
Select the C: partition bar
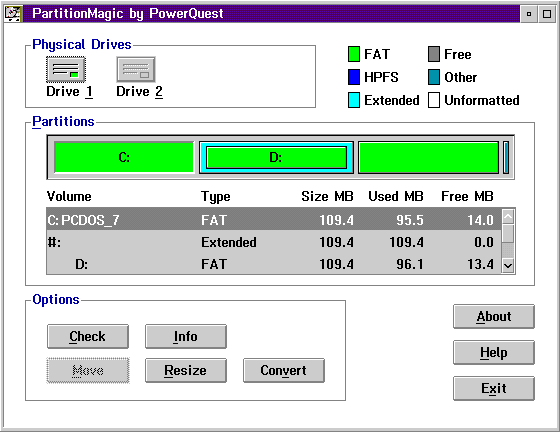tap(124, 157)
